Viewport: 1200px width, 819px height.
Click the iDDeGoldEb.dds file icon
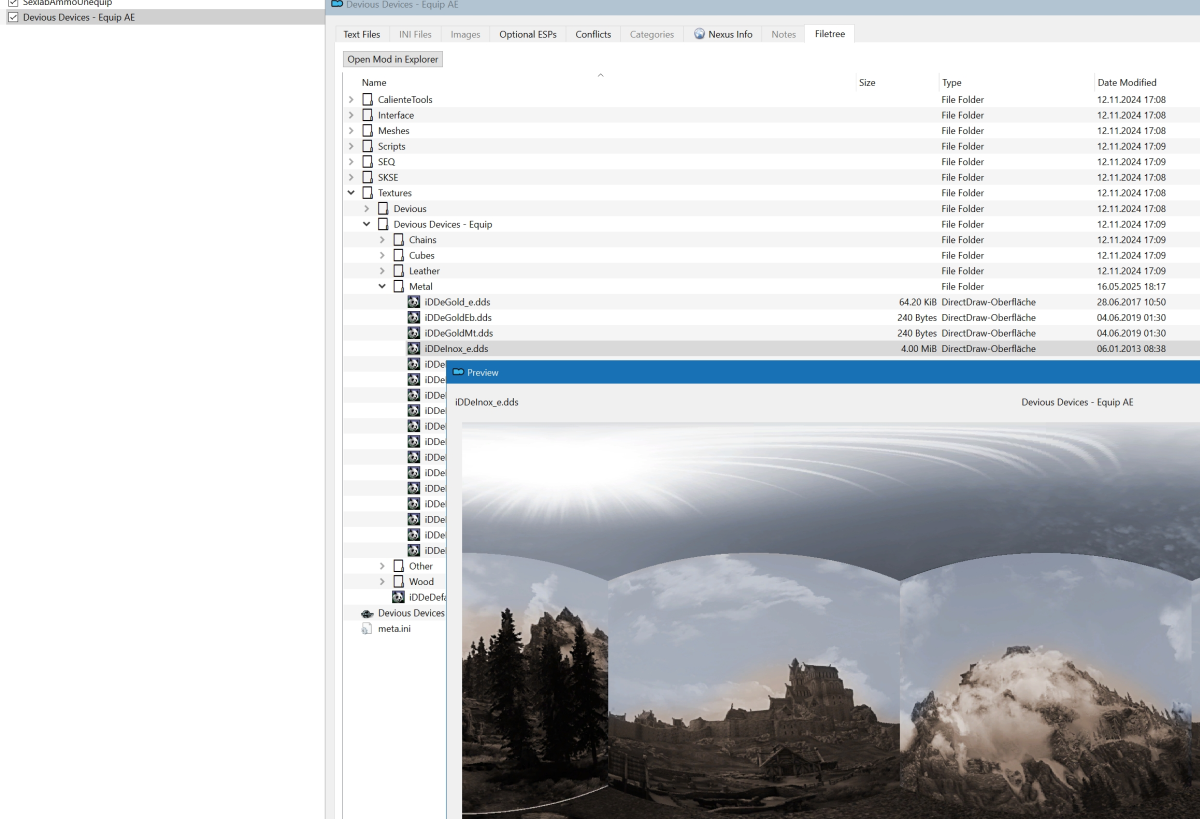[414, 317]
